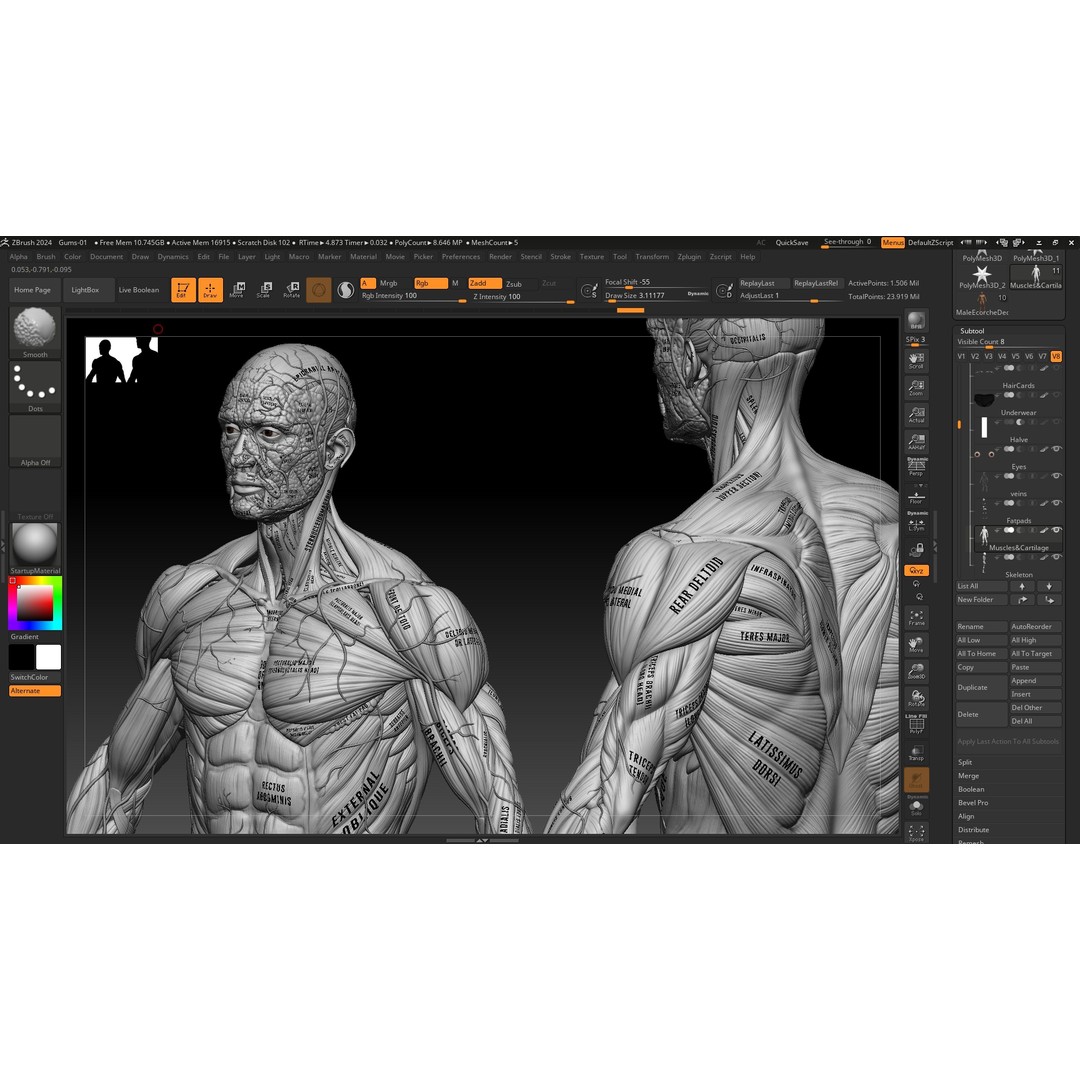Toggle Solo mode
This screenshot has height=1080, width=1080.
pyautogui.click(x=916, y=807)
